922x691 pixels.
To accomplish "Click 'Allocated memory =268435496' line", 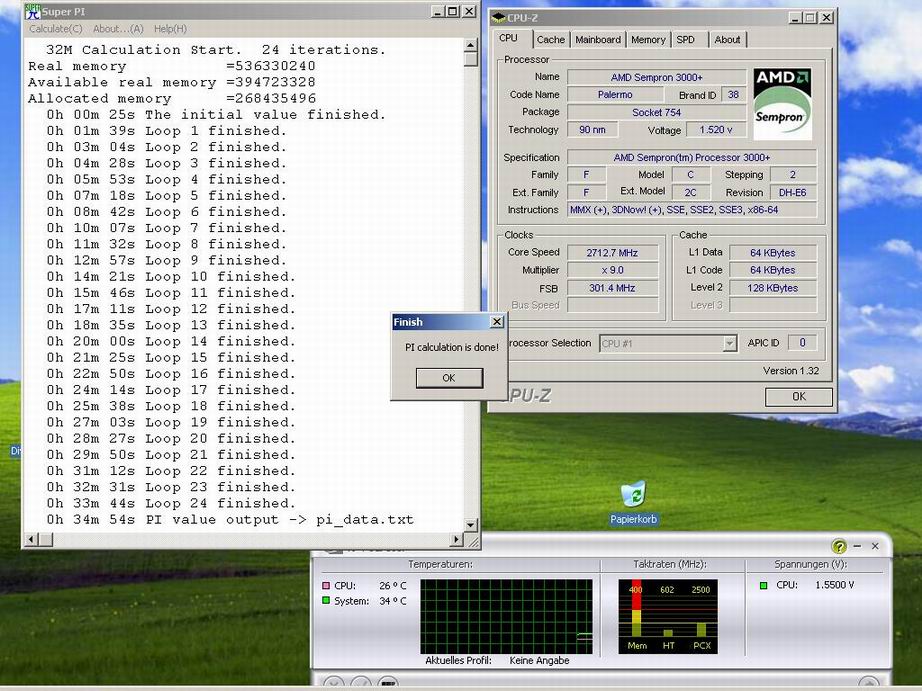I will (x=172, y=98).
